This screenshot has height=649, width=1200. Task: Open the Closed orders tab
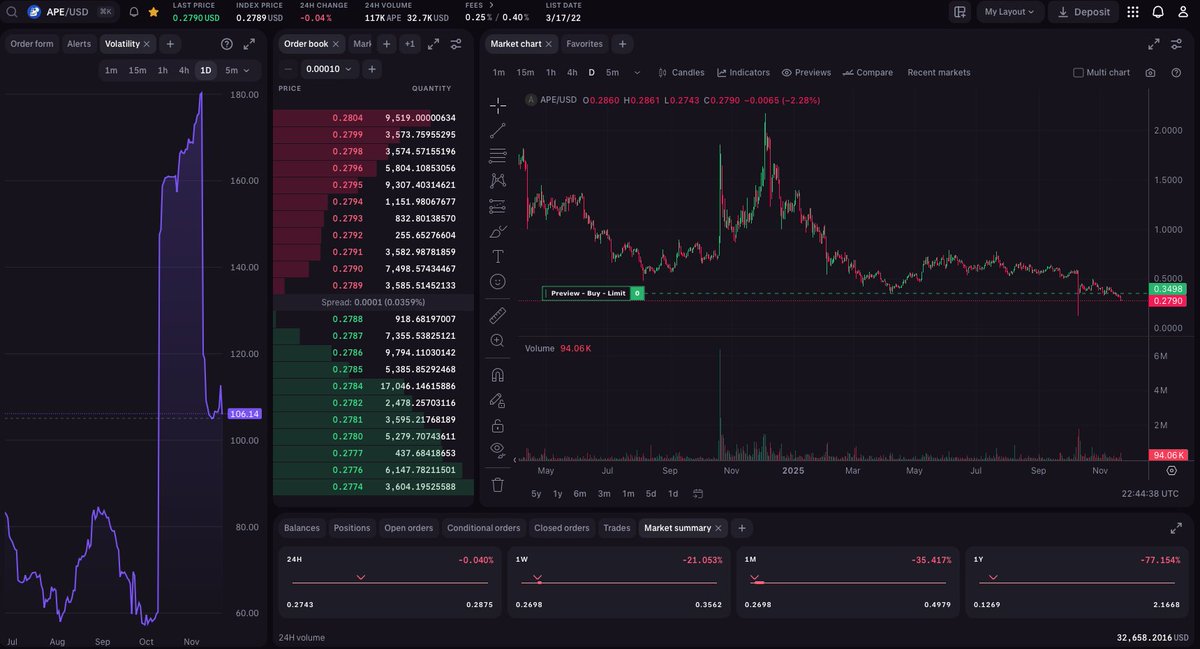click(562, 528)
